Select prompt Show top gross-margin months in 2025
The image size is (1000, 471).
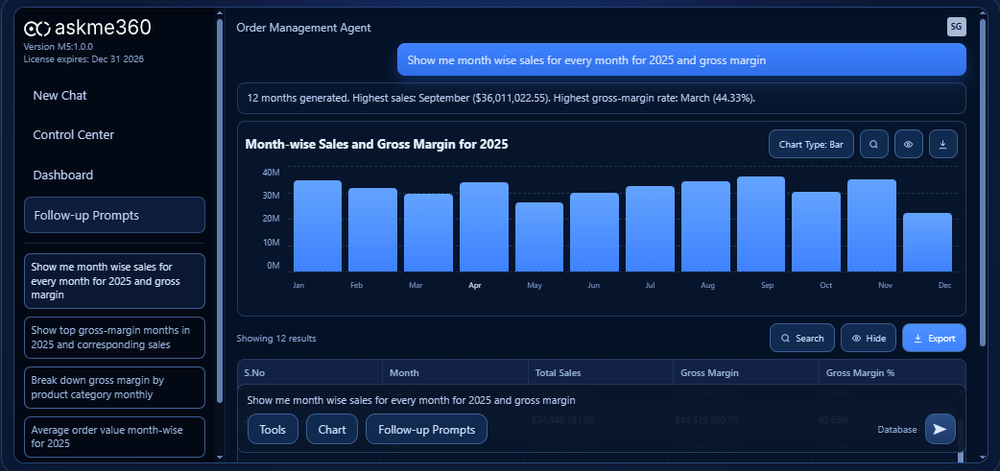[x=115, y=338]
